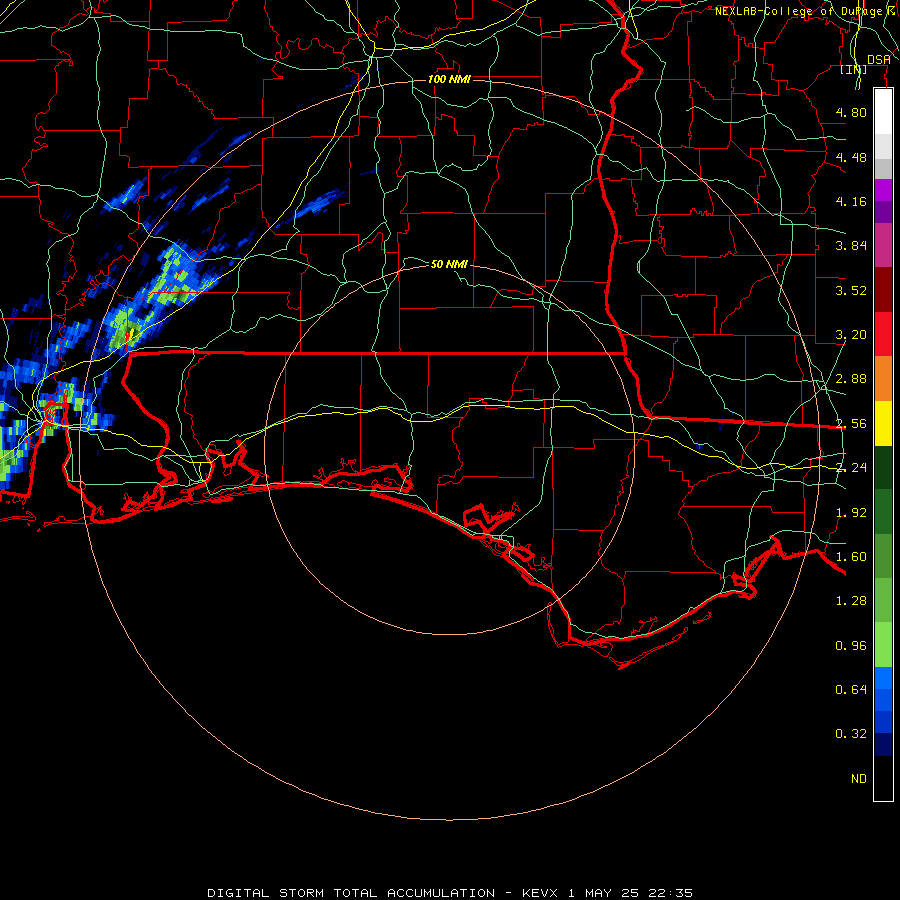Click the 4.48 legend value

coord(851,157)
